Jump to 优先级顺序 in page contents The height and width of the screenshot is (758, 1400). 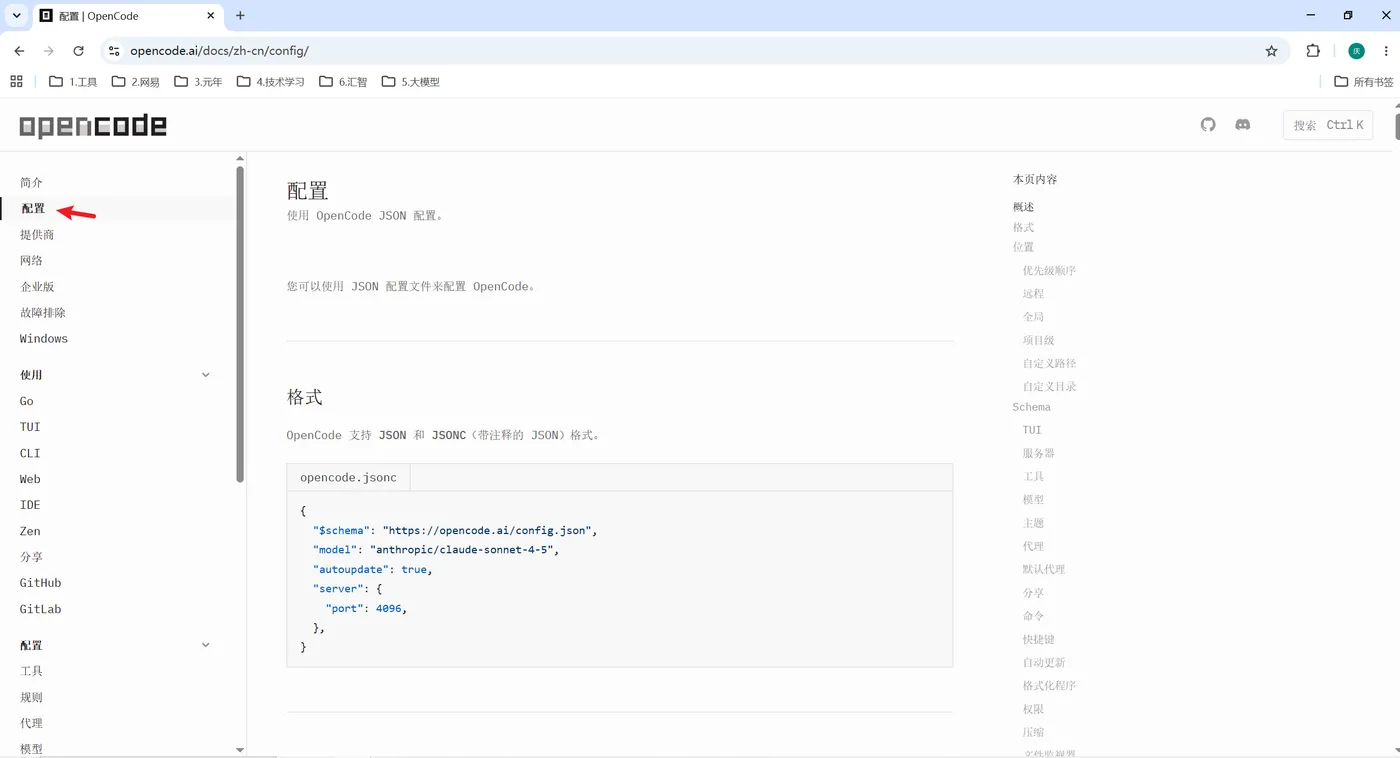point(1050,270)
